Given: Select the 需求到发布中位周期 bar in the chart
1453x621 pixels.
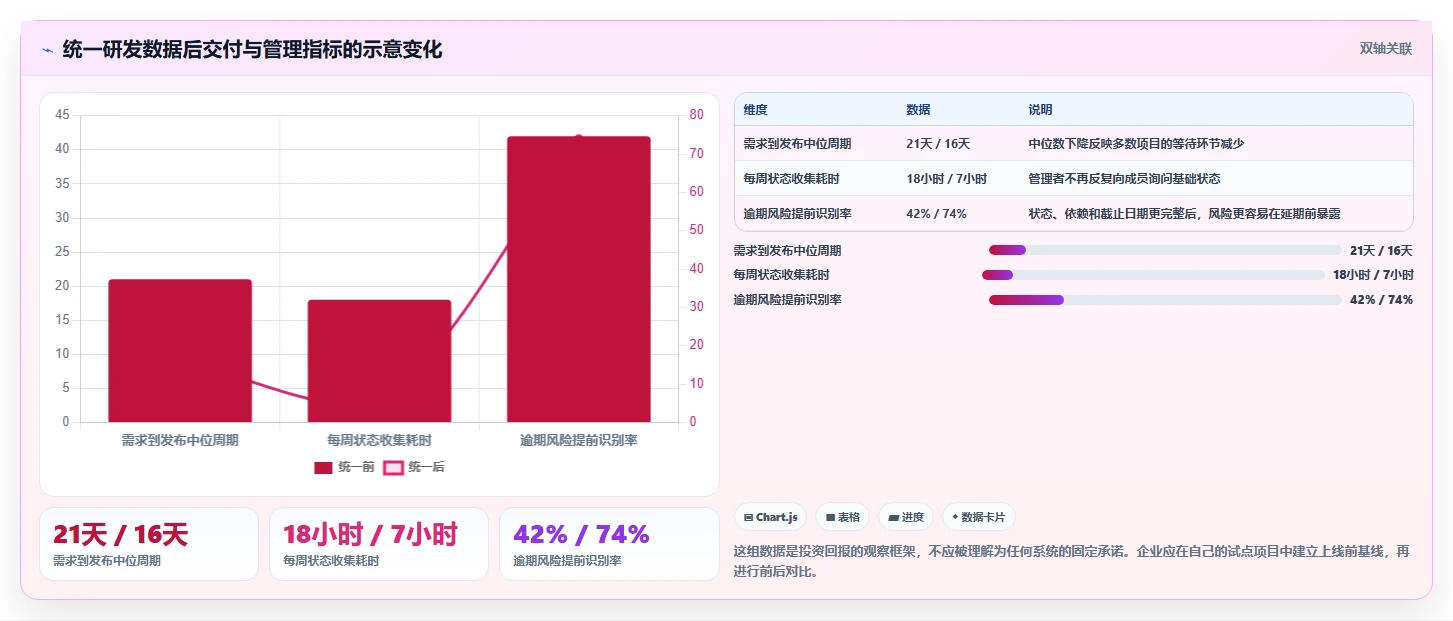Looking at the screenshot, I should click(x=180, y=350).
